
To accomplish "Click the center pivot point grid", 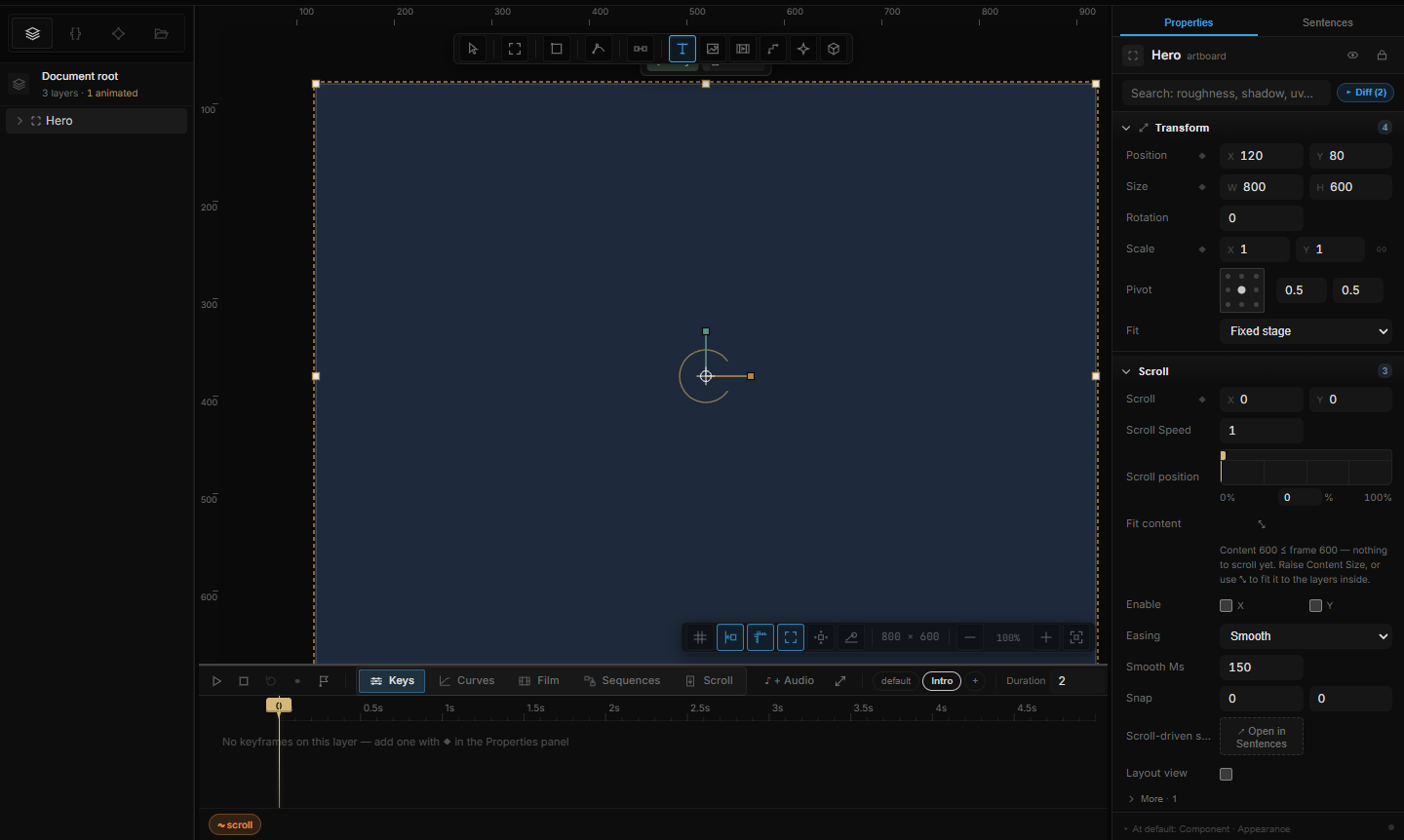I will coord(1241,290).
